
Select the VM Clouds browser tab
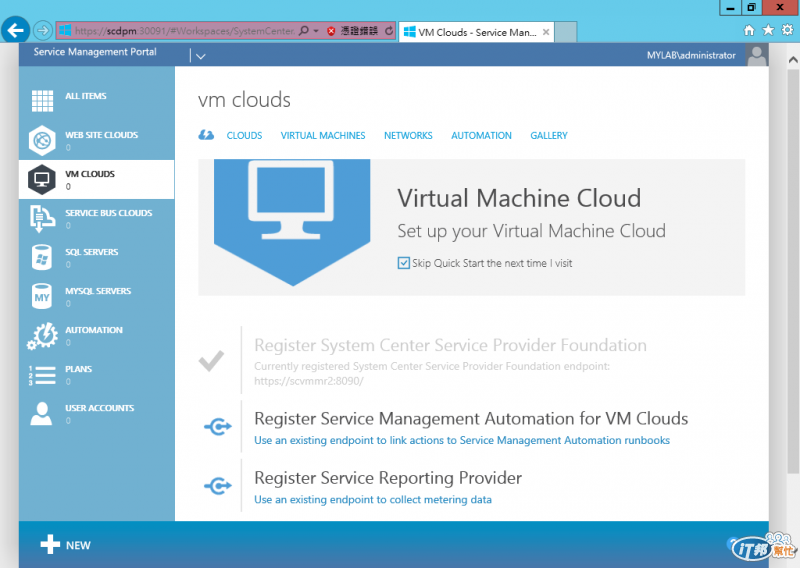(476, 32)
